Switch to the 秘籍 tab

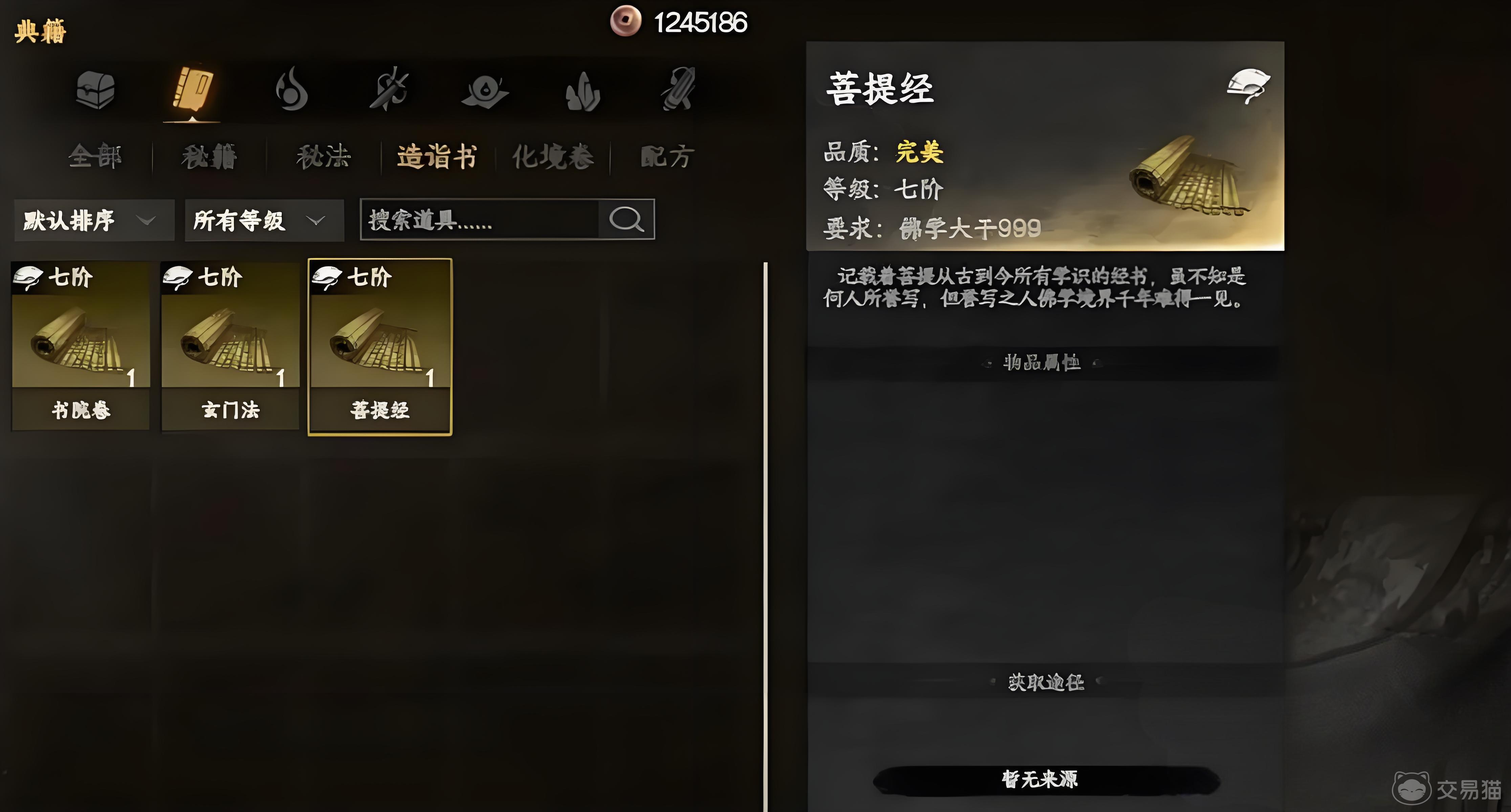(209, 157)
